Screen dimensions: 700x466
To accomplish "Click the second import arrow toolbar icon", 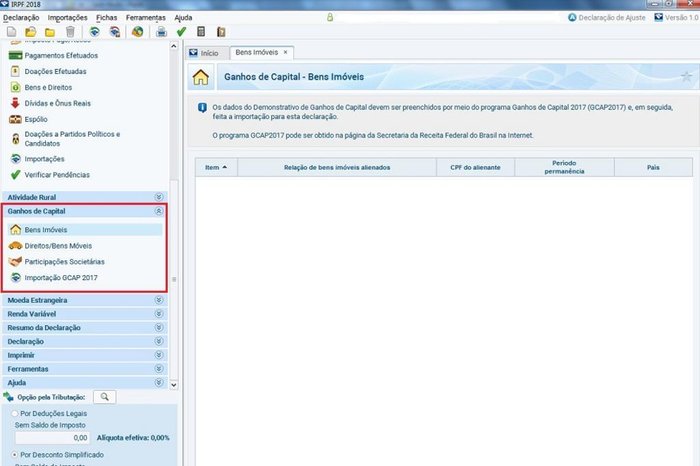I will 115,32.
